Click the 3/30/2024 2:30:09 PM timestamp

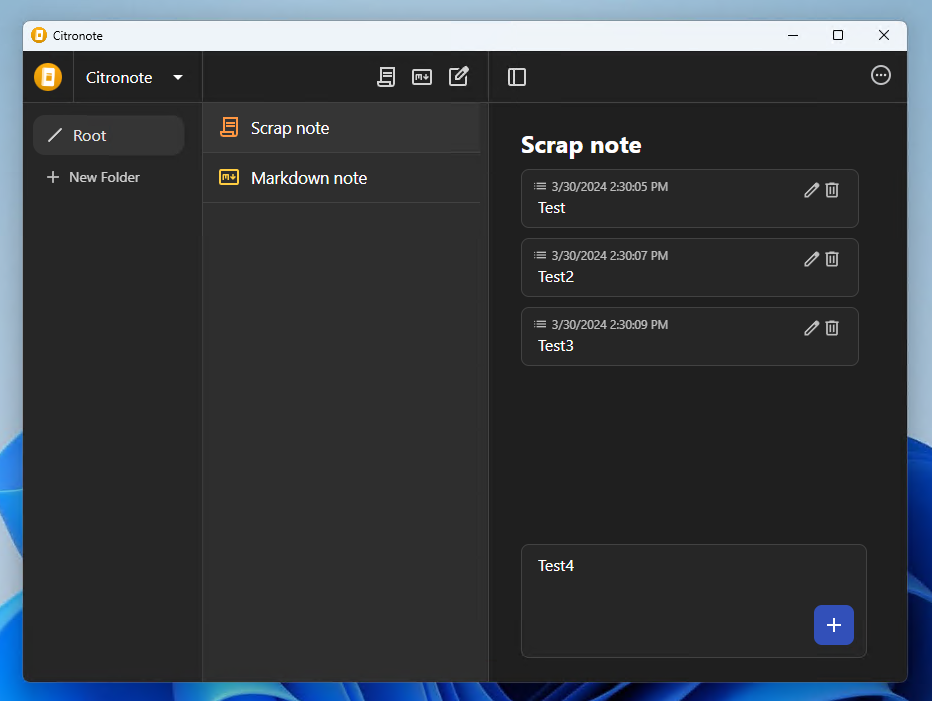610,325
